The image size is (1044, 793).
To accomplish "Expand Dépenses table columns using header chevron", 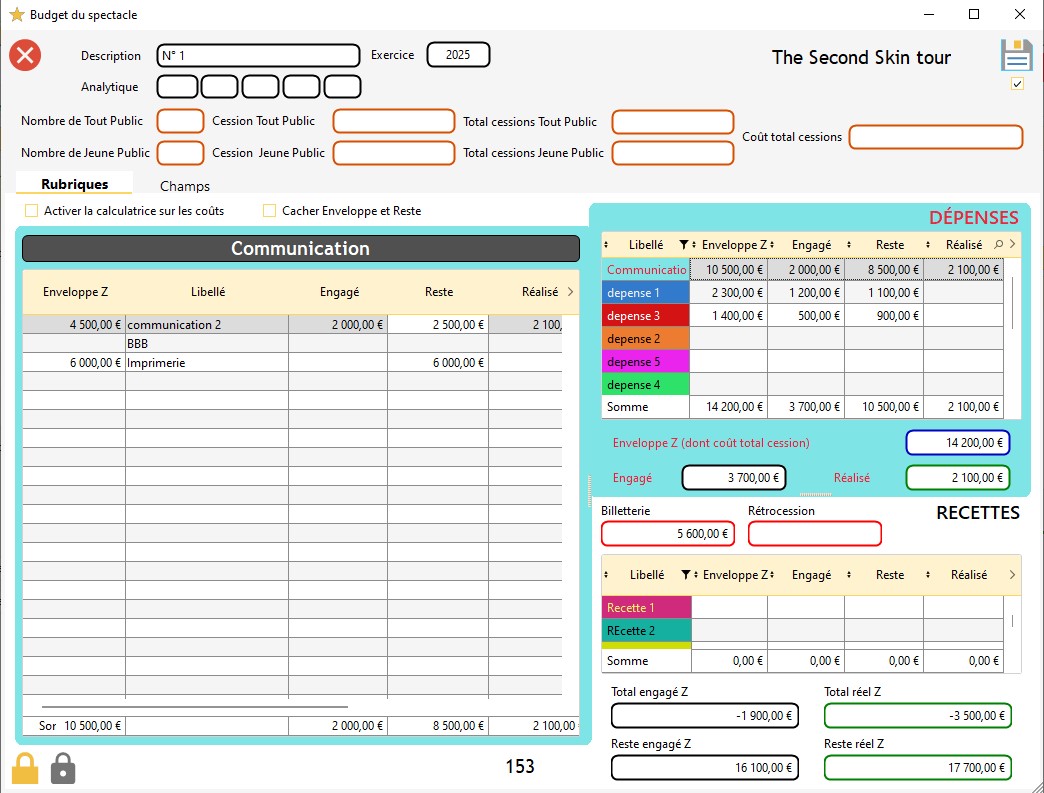I will [1012, 244].
